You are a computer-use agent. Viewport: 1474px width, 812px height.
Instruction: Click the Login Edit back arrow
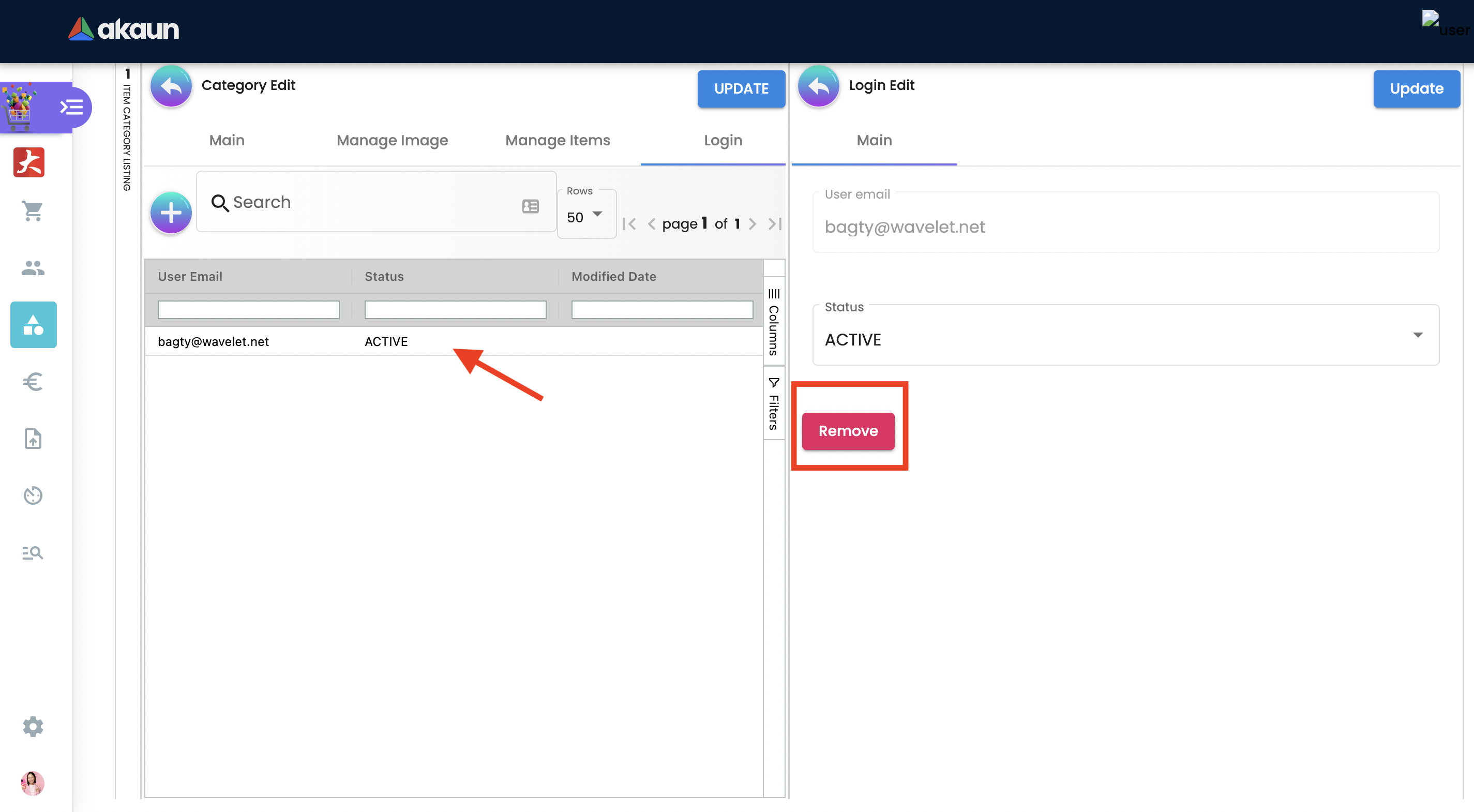818,86
